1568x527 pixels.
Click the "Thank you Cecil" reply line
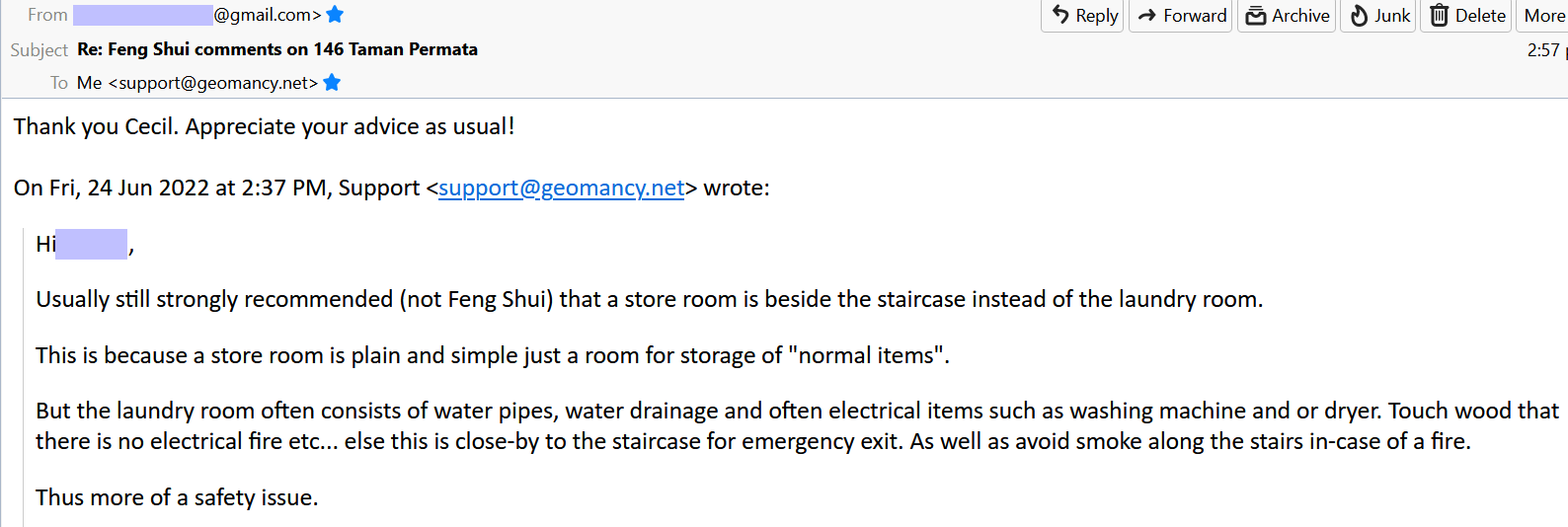pos(264,126)
